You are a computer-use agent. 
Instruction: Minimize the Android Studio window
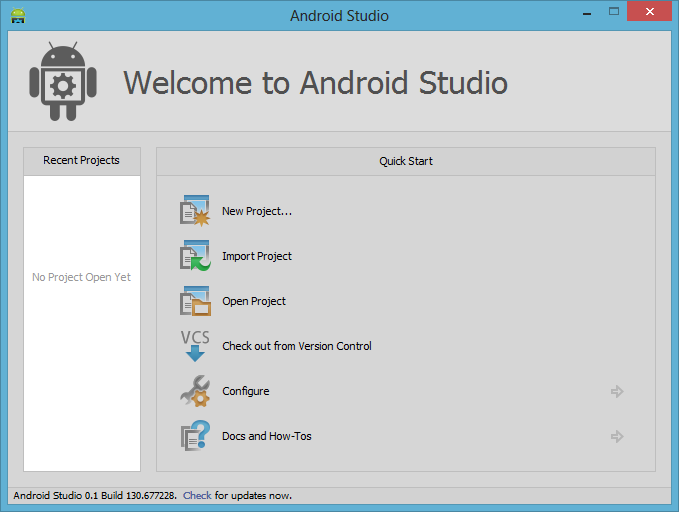point(587,13)
